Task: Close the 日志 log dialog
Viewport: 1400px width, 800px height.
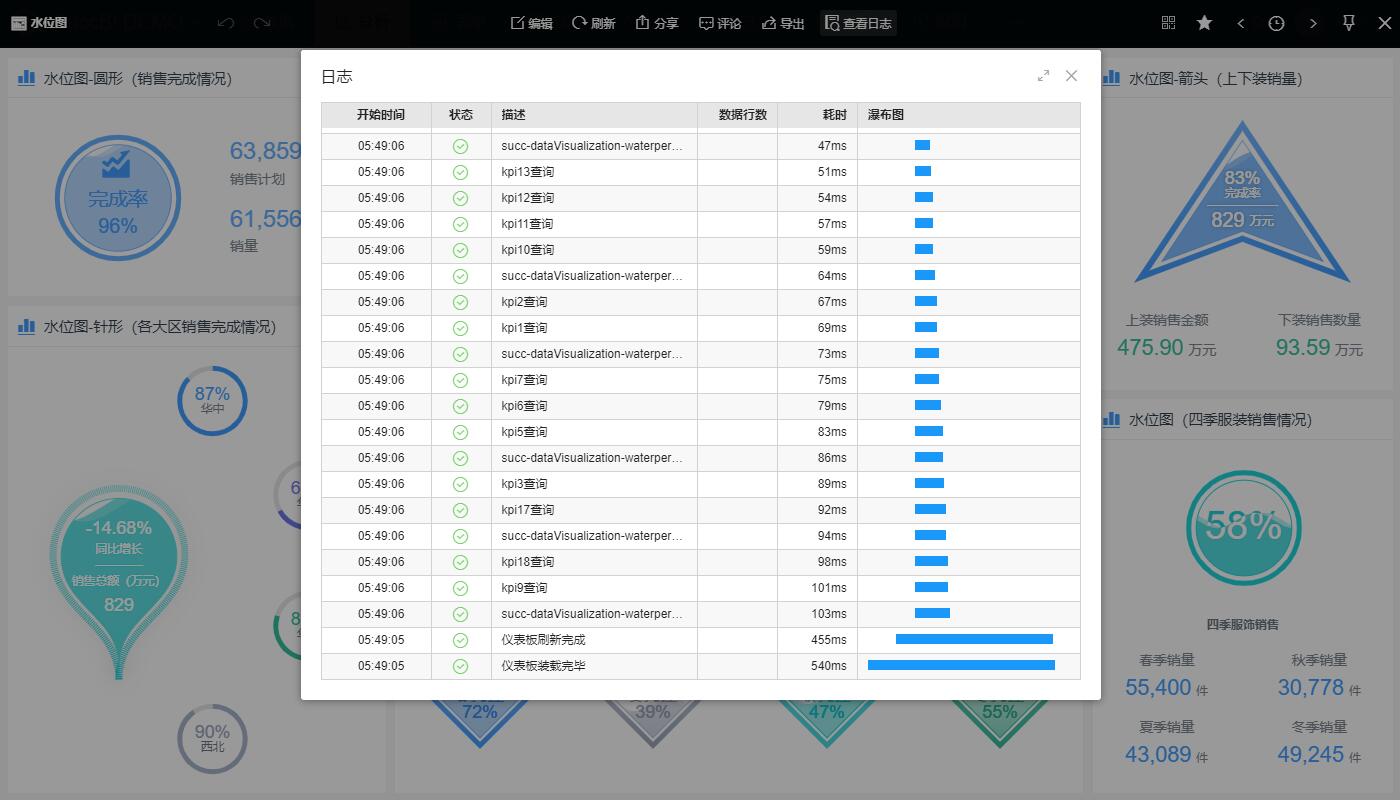Action: pyautogui.click(x=1071, y=76)
